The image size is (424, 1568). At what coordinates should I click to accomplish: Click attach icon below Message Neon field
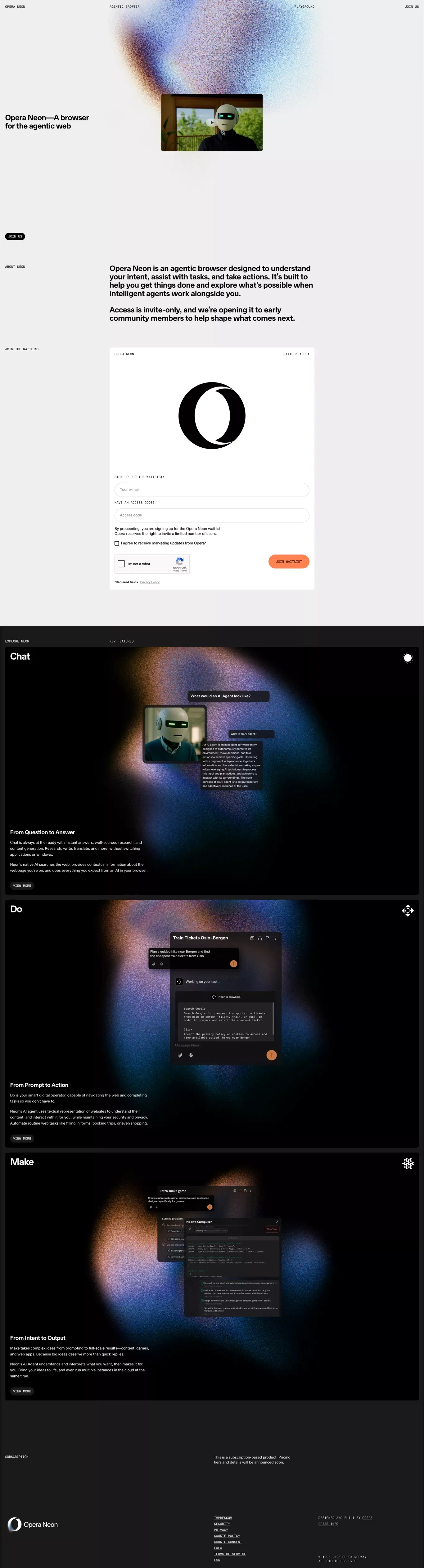tap(180, 1055)
